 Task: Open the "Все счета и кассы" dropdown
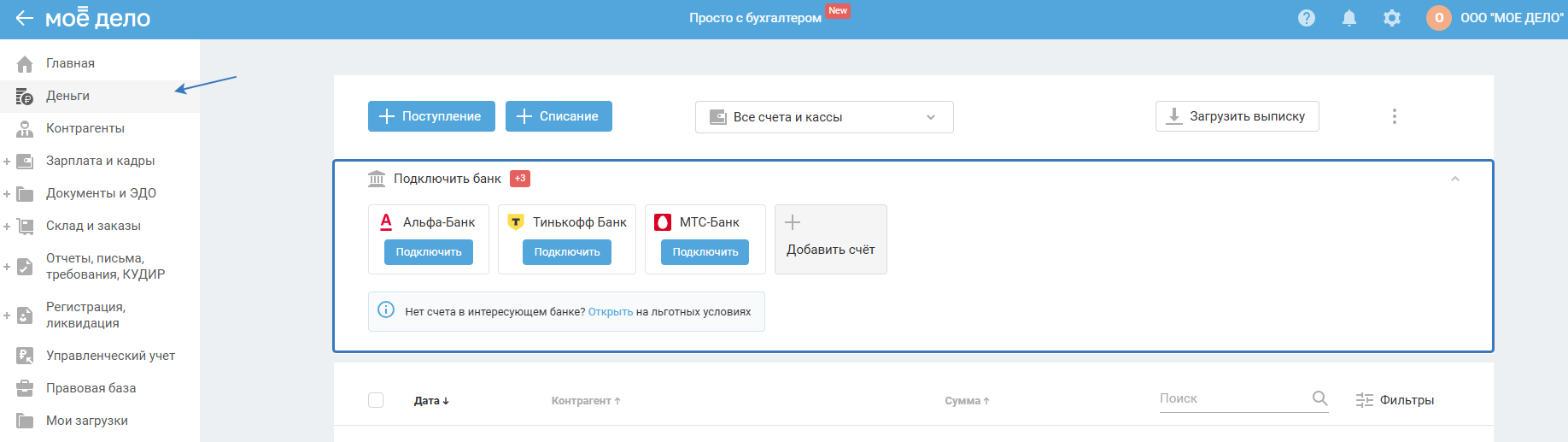(x=823, y=117)
